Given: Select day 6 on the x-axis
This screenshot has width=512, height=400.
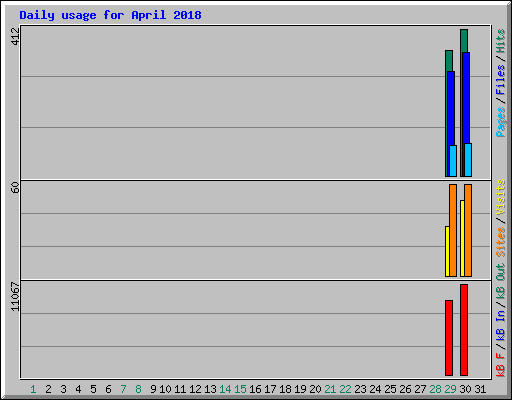Looking at the screenshot, I should (x=108, y=389).
